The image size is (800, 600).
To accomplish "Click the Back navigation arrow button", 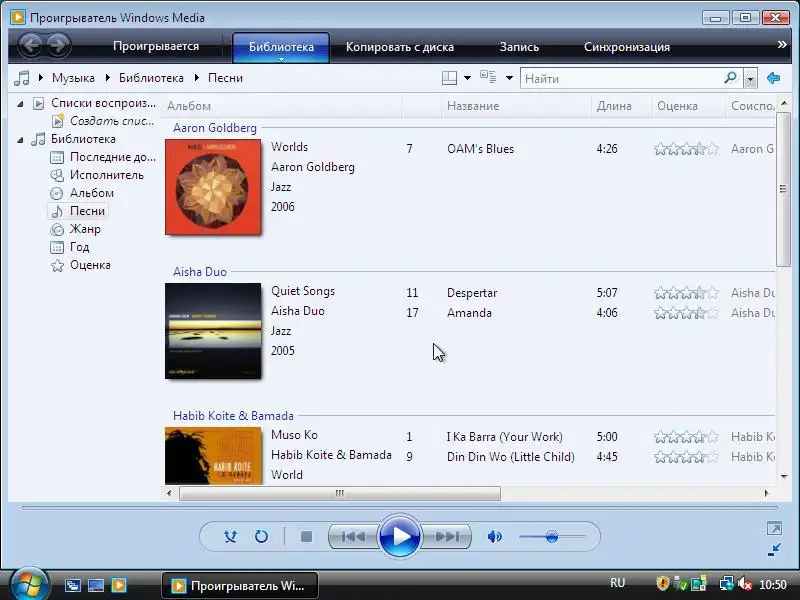I will click(31, 45).
